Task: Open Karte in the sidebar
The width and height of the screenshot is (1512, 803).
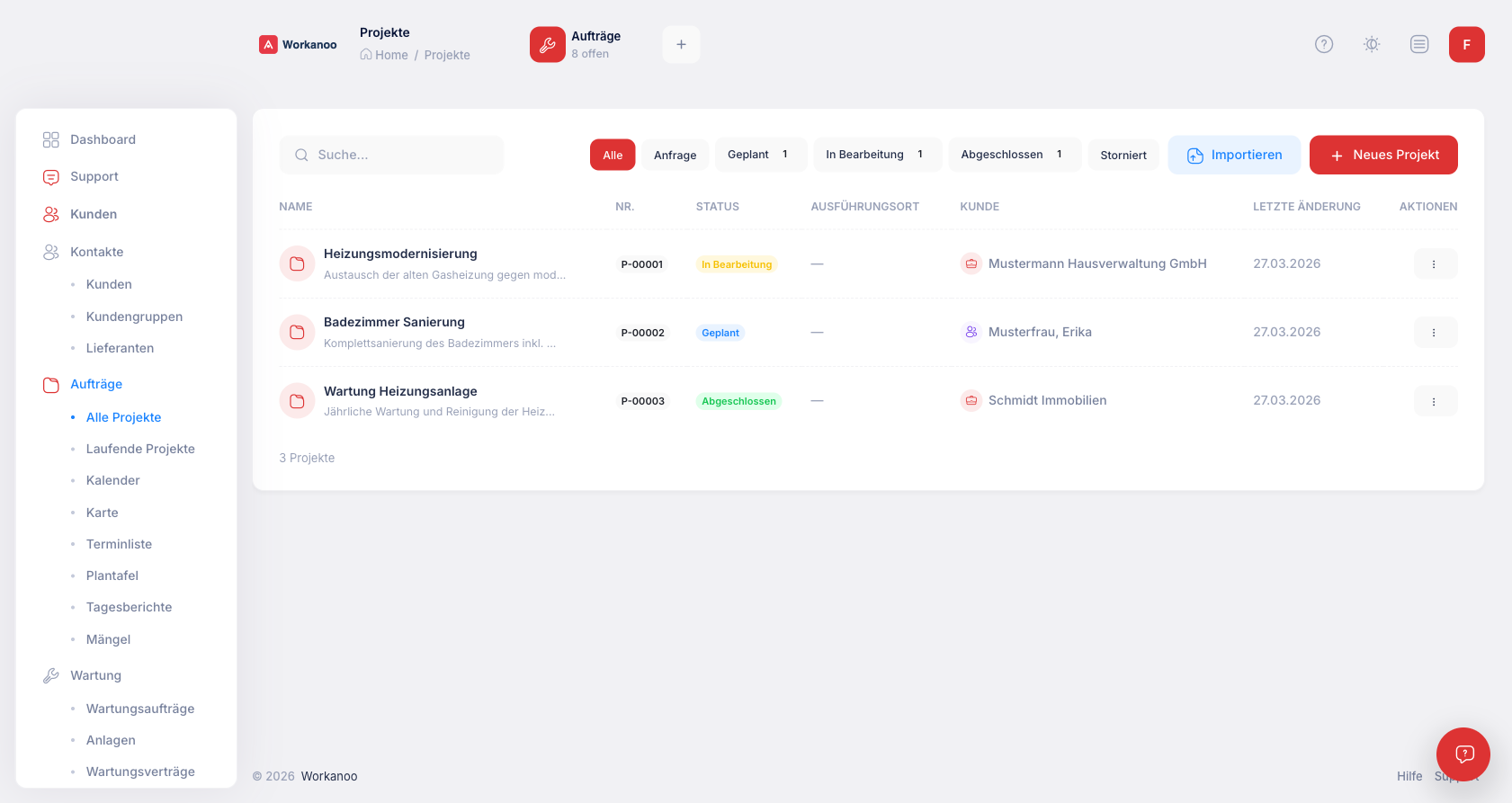Action: [102, 513]
